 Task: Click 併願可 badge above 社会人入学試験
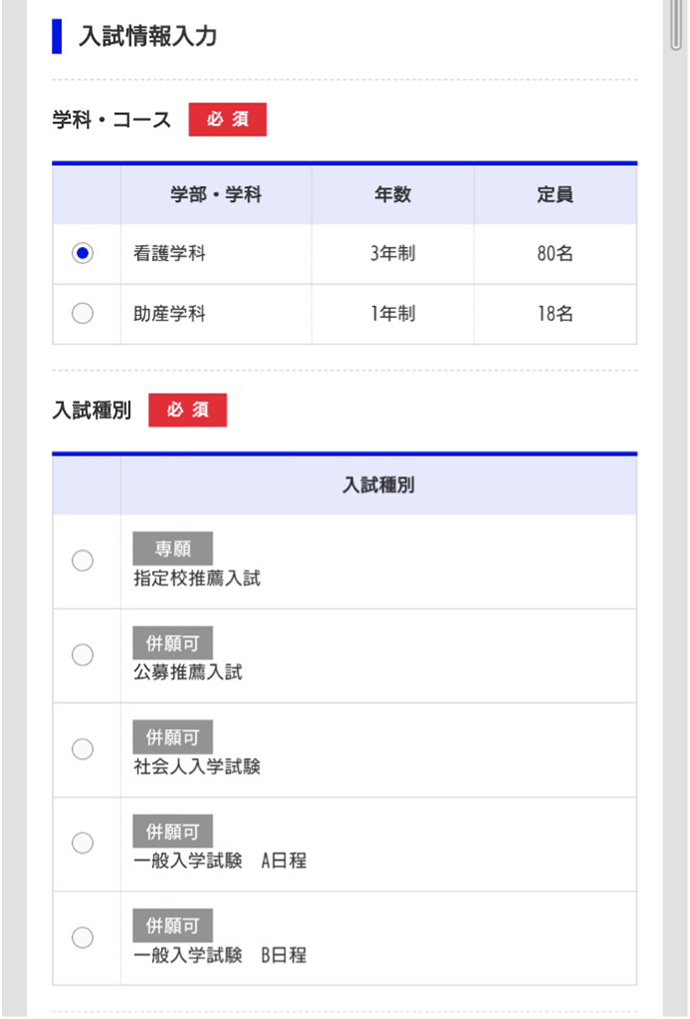173,737
